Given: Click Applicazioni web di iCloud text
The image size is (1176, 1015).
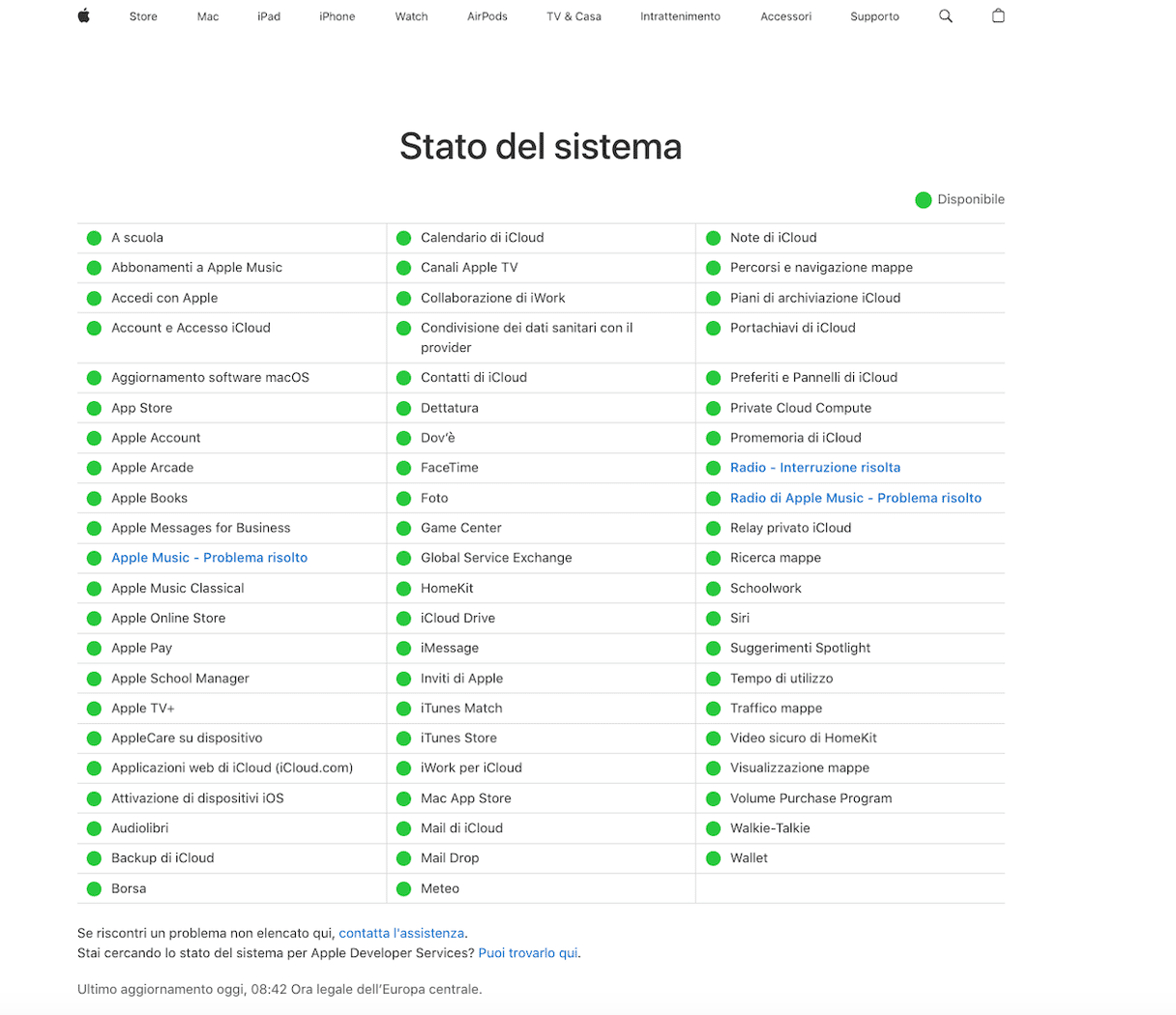Looking at the screenshot, I should coord(232,768).
